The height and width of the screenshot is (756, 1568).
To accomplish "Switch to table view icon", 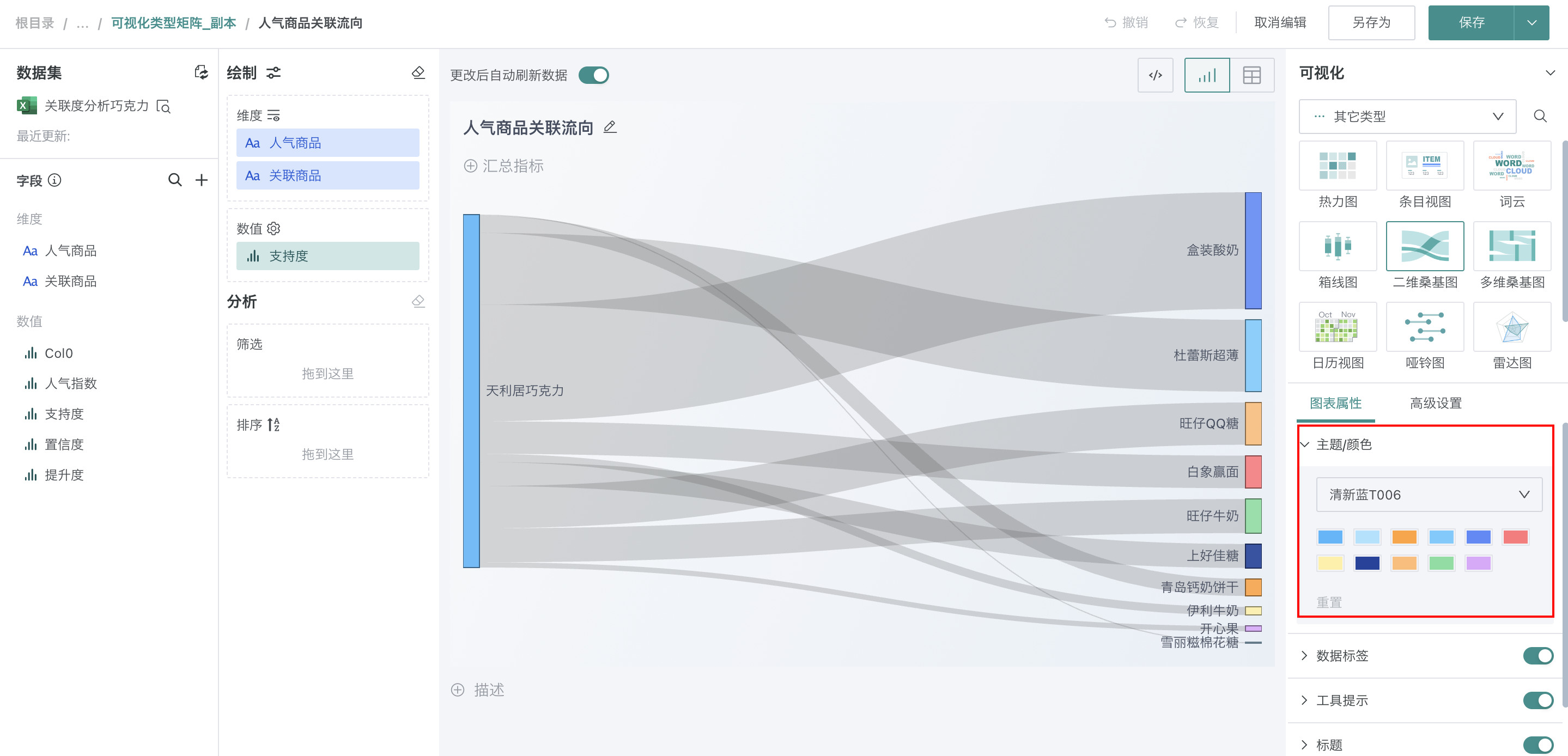I will tap(1251, 76).
